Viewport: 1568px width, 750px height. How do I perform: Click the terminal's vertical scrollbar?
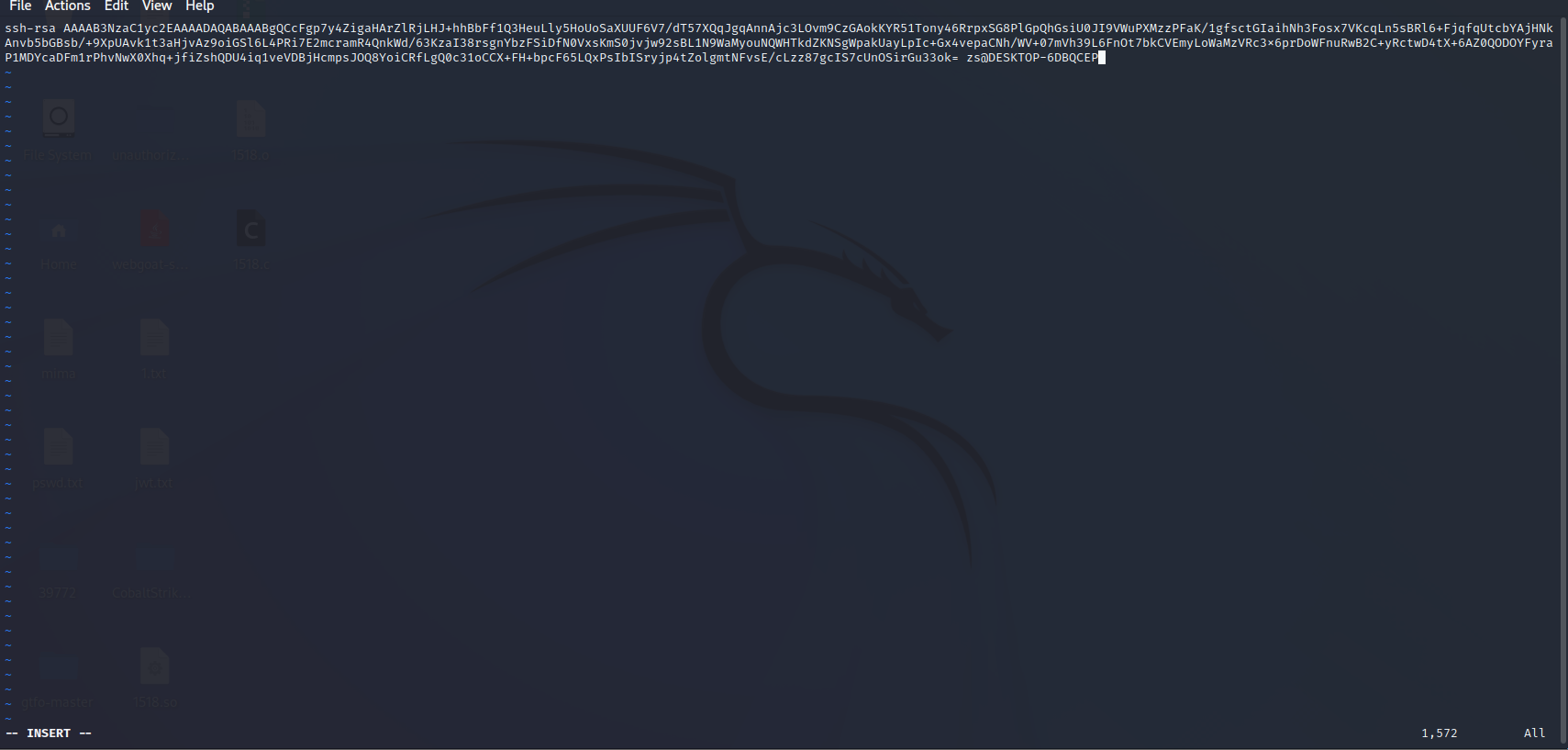(1563, 381)
